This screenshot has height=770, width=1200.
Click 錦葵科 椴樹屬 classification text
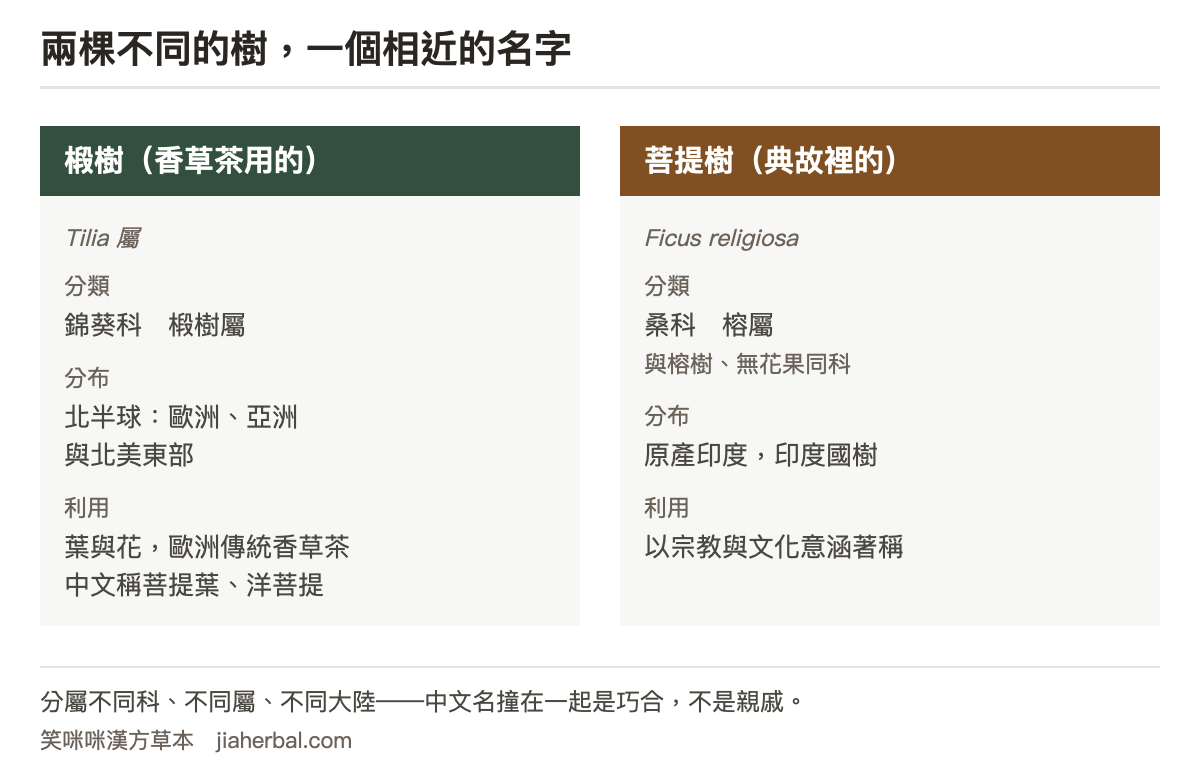pyautogui.click(x=155, y=325)
